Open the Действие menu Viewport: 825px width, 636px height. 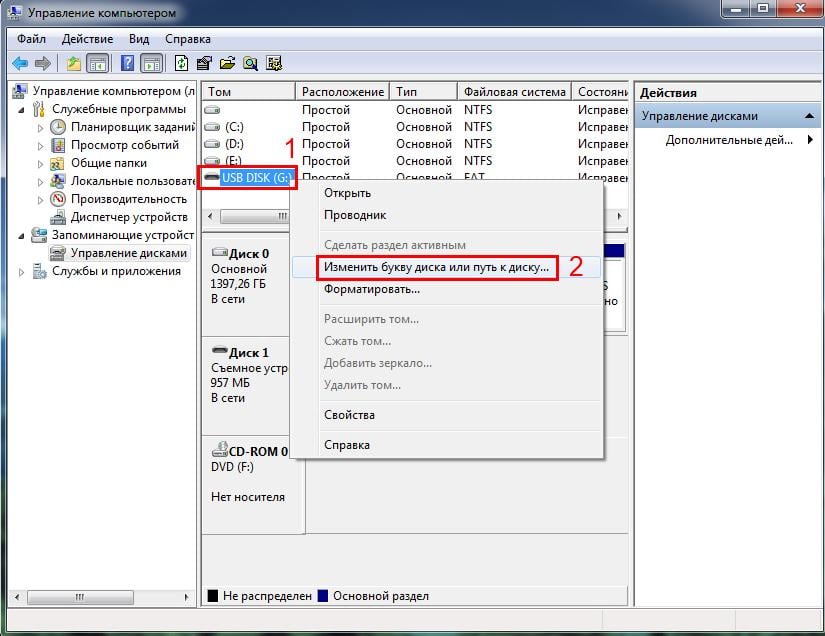click(87, 39)
